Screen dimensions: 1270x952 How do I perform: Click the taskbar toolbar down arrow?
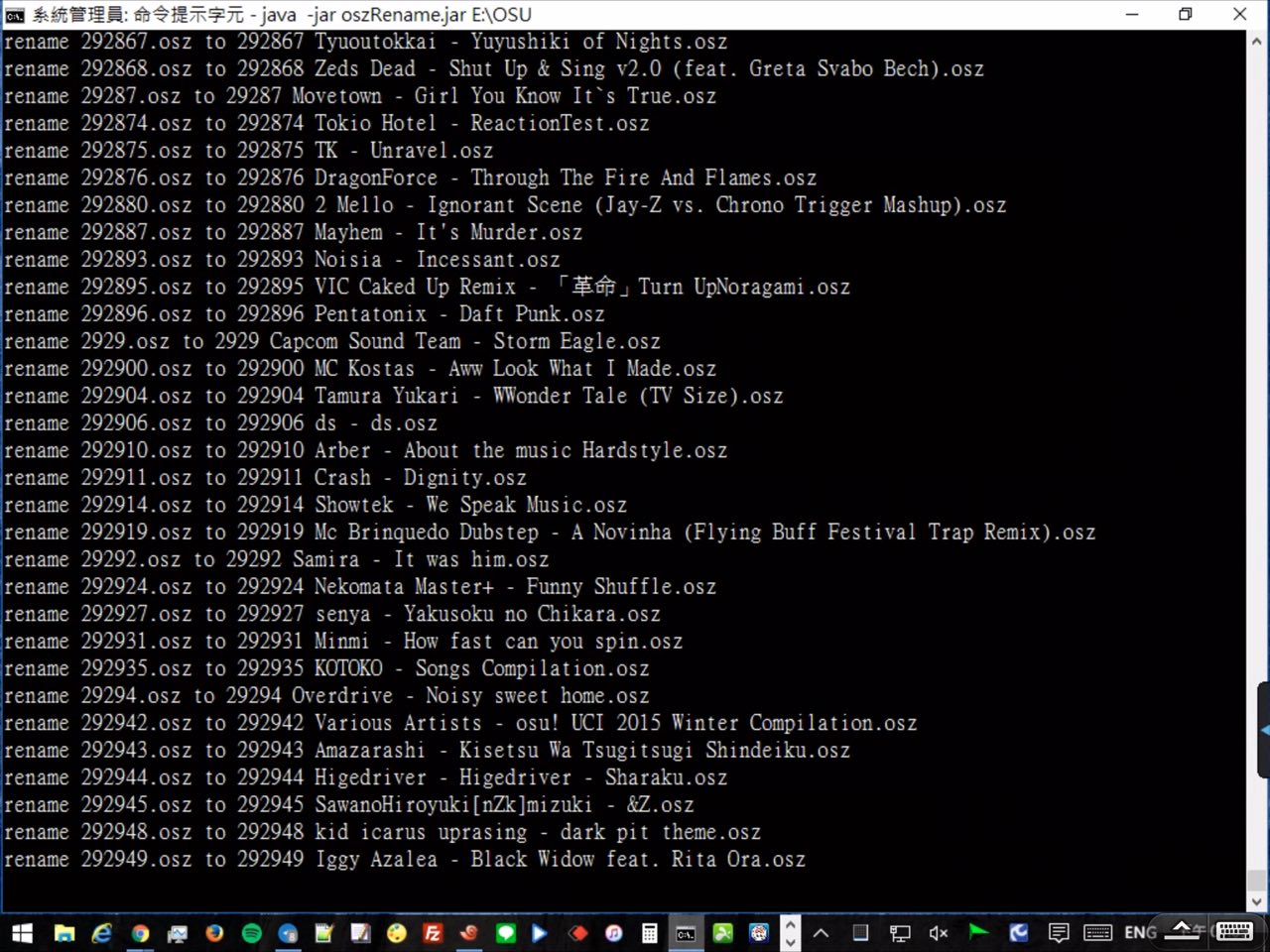[791, 942]
